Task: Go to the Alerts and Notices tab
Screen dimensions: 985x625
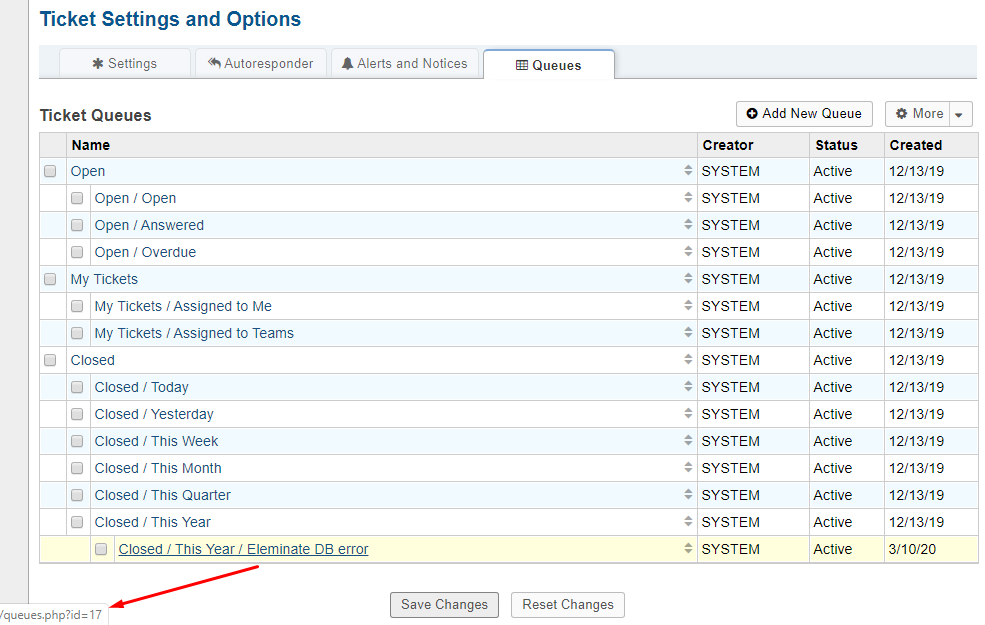Action: pos(405,63)
